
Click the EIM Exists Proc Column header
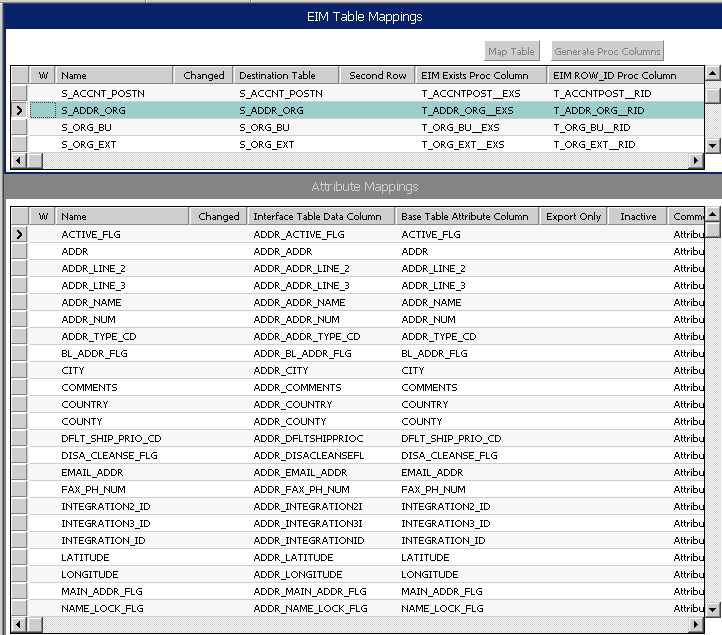[481, 75]
